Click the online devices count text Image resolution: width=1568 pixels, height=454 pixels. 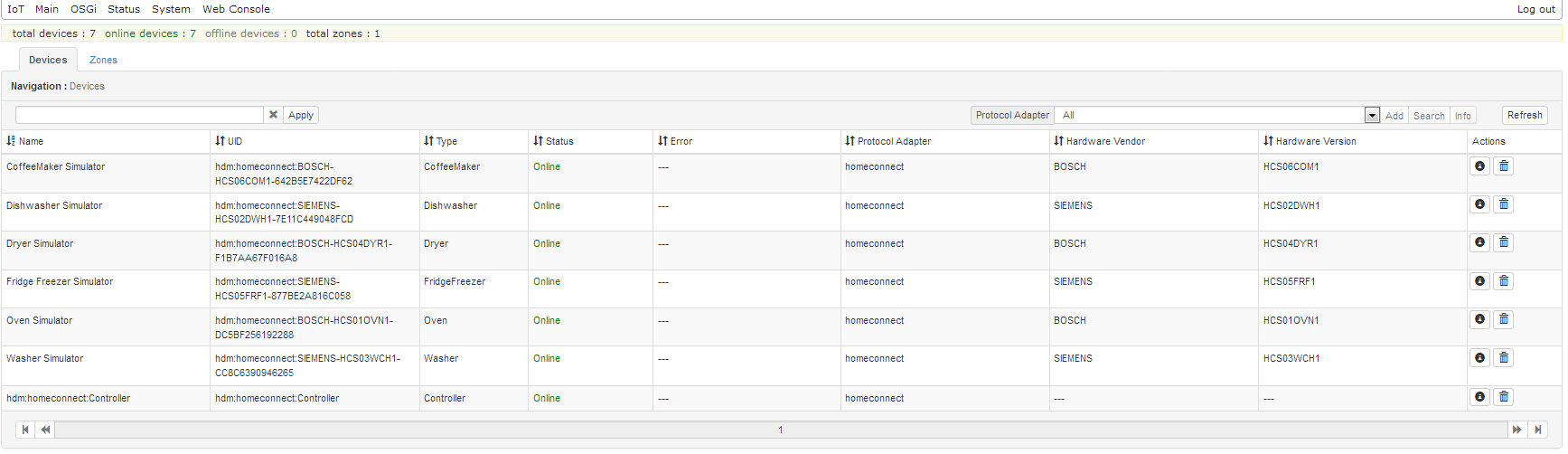[x=150, y=33]
